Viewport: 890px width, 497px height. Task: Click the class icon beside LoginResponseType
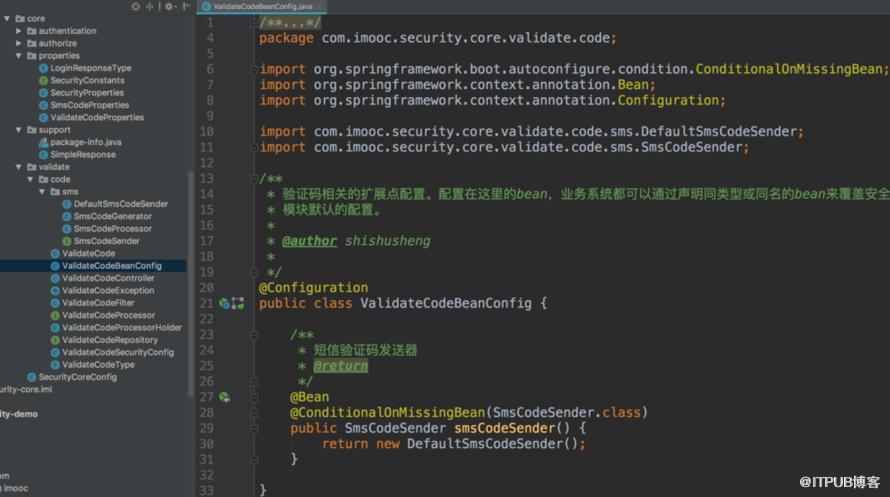pos(43,68)
